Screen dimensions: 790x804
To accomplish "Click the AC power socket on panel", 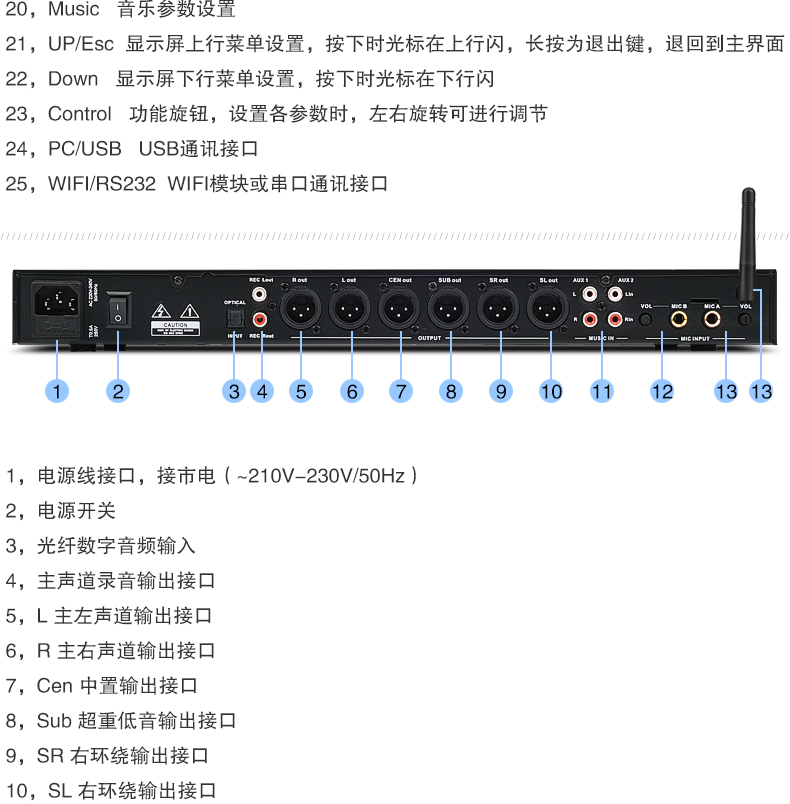I will (x=57, y=300).
